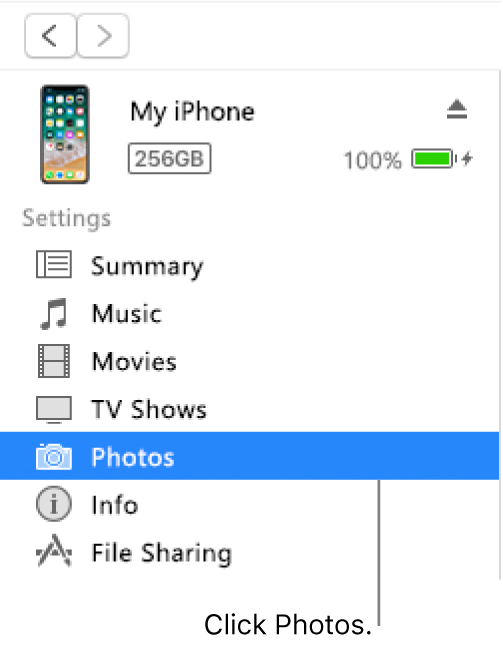Select the highlighted Photos row
This screenshot has width=503, height=646.
point(249,456)
